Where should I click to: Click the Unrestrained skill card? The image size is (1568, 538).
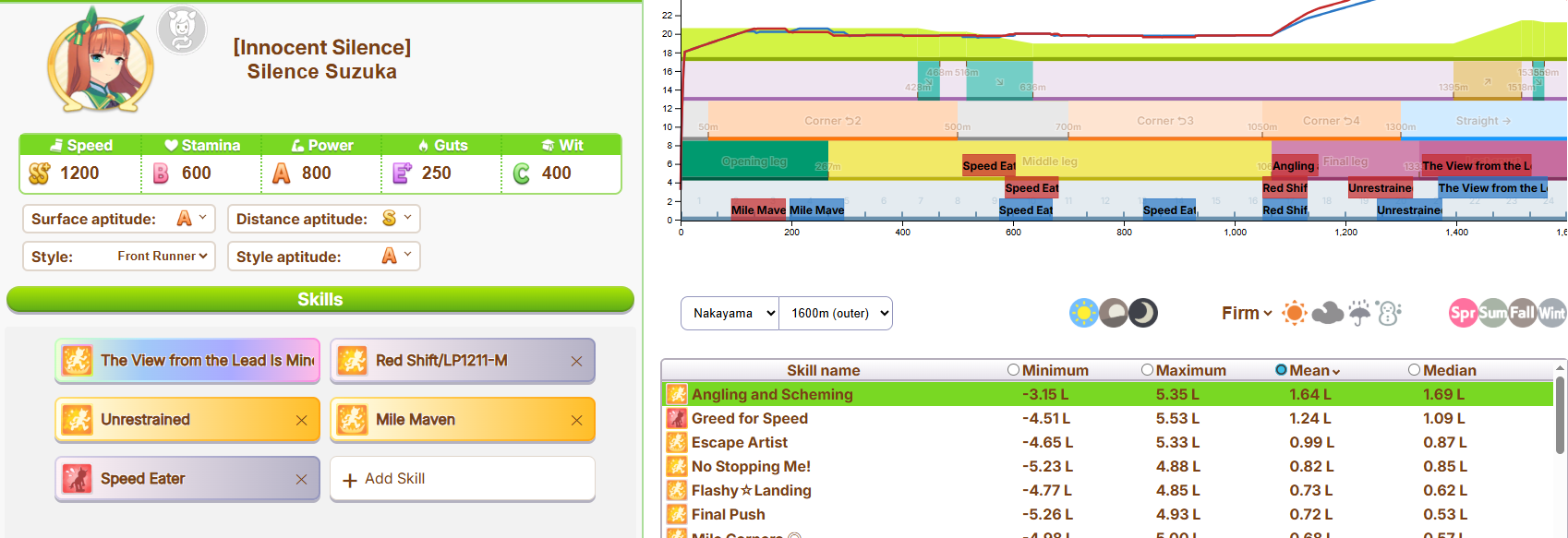click(187, 420)
